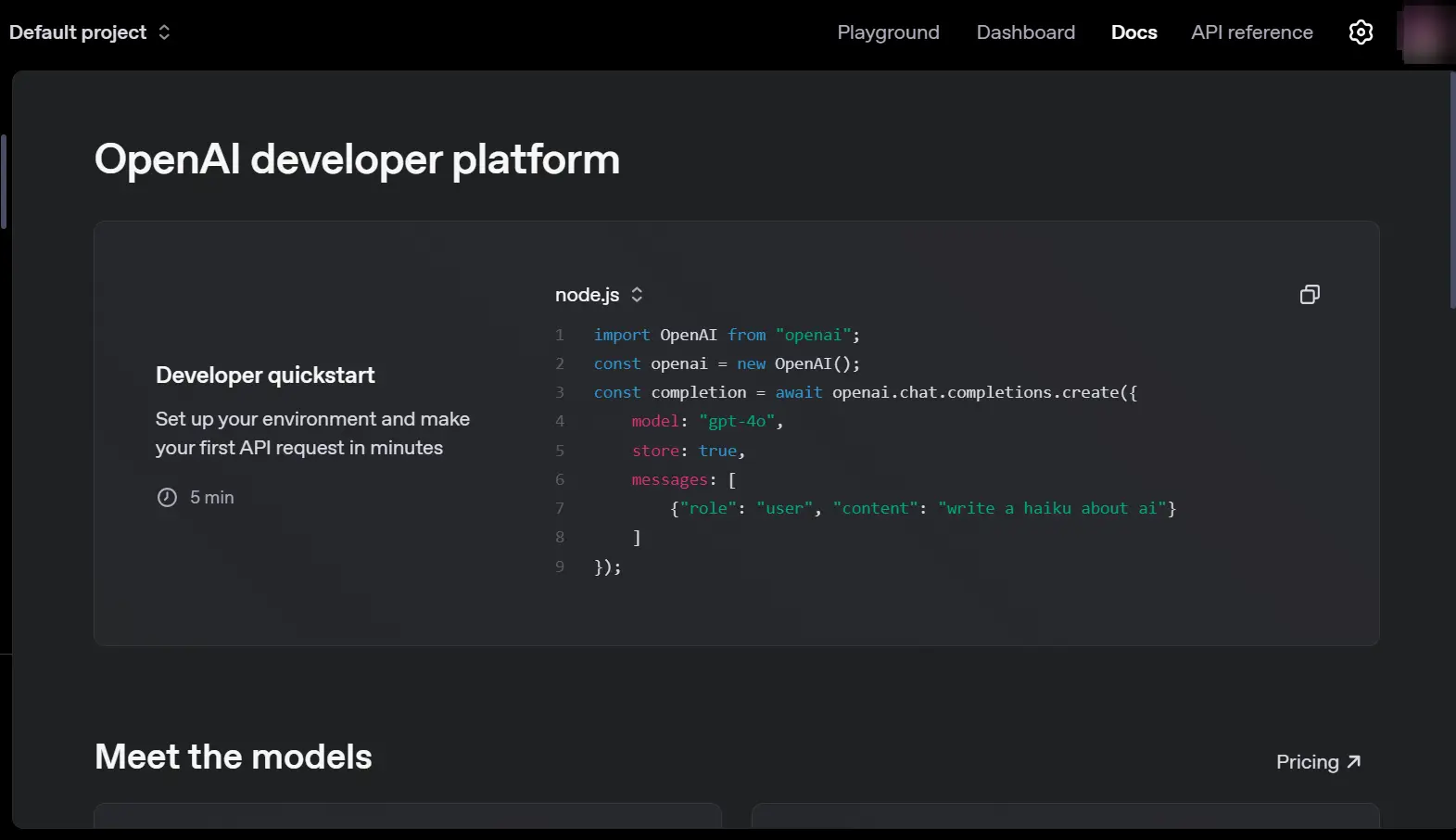Change the node.js language selector
This screenshot has height=840, width=1456.
[599, 295]
